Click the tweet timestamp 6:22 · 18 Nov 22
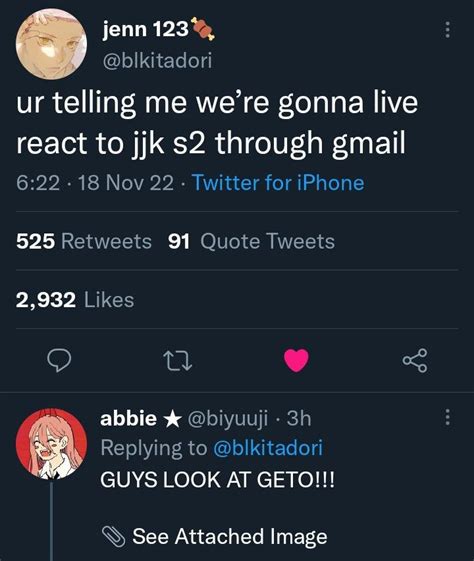Screen dimensions: 474x561 click(x=95, y=183)
